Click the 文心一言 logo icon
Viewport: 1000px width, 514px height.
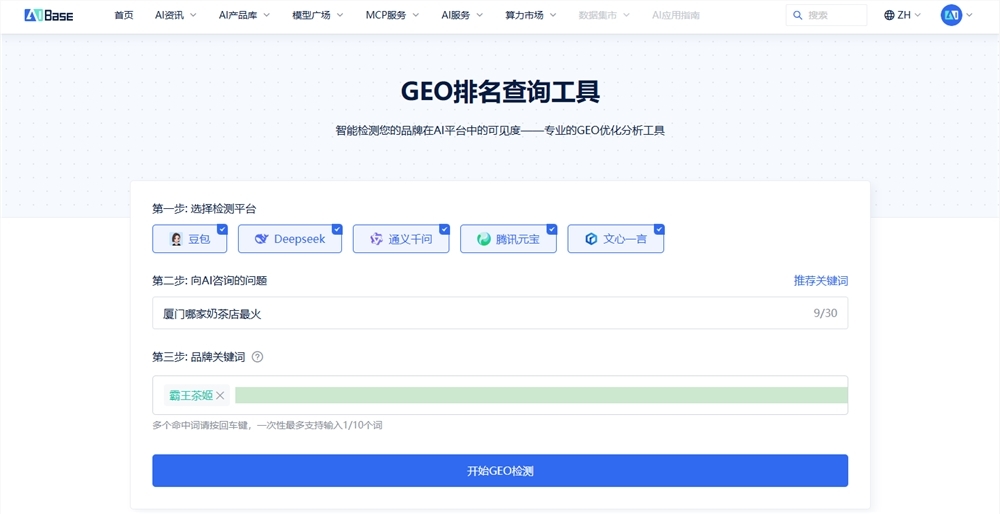(x=591, y=239)
